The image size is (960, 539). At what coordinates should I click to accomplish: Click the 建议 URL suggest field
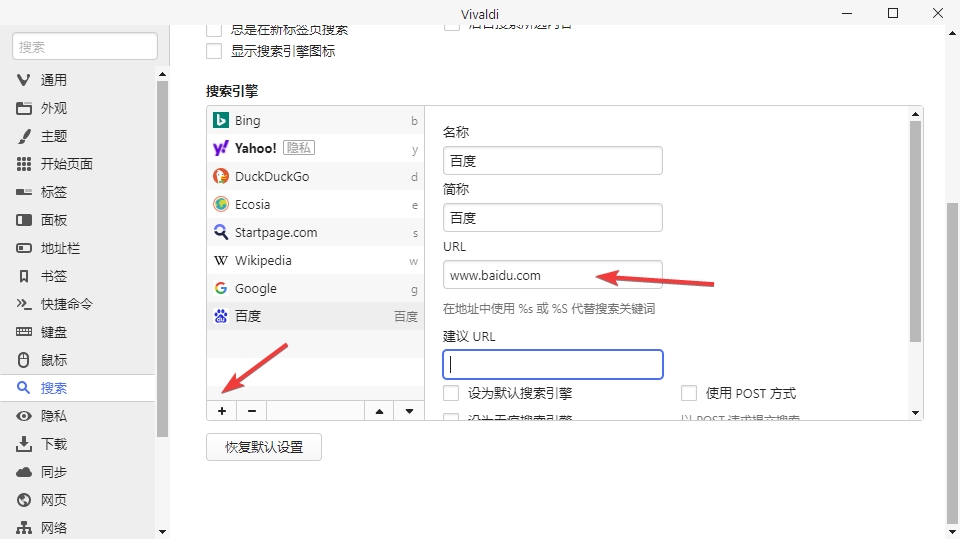tap(553, 364)
